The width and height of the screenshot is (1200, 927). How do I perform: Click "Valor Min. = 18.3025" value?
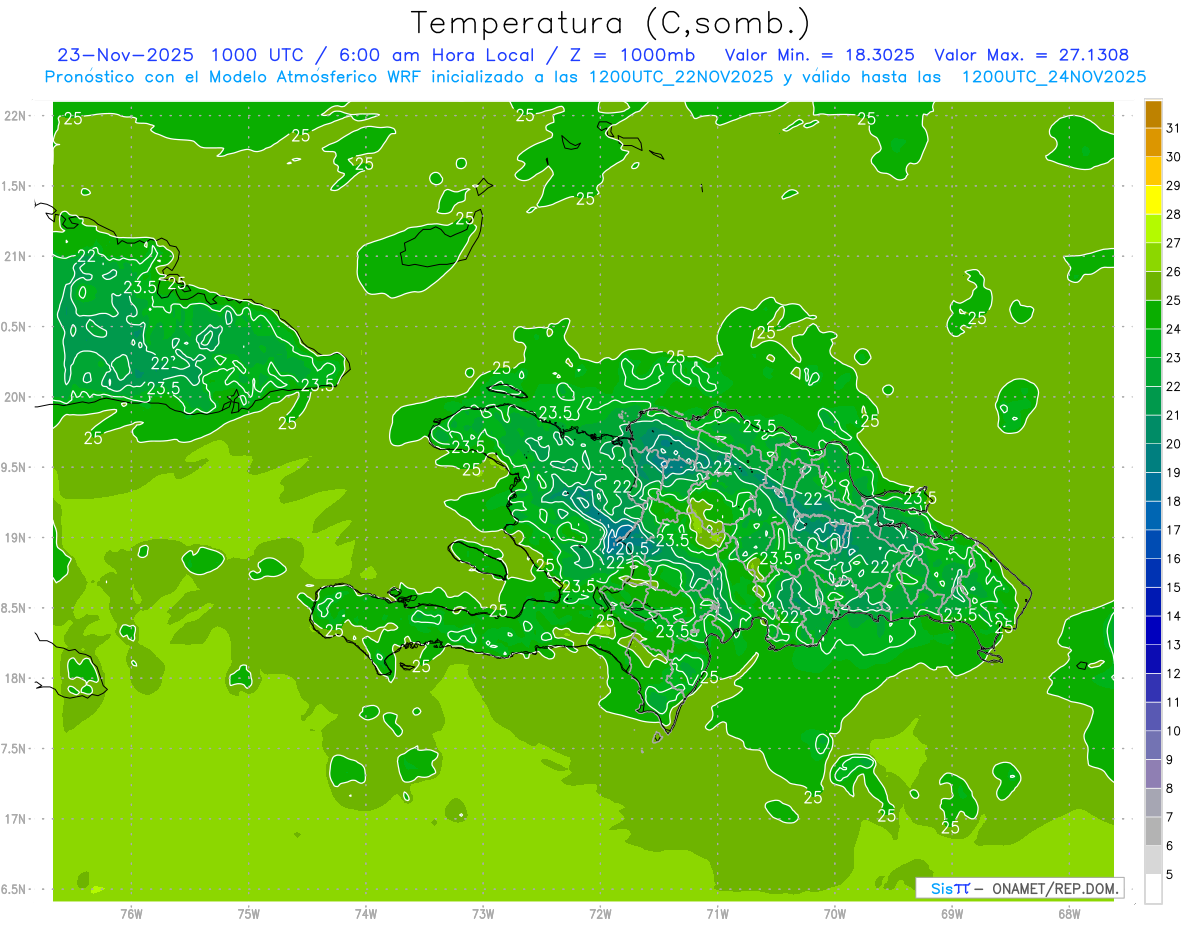(x=819, y=55)
